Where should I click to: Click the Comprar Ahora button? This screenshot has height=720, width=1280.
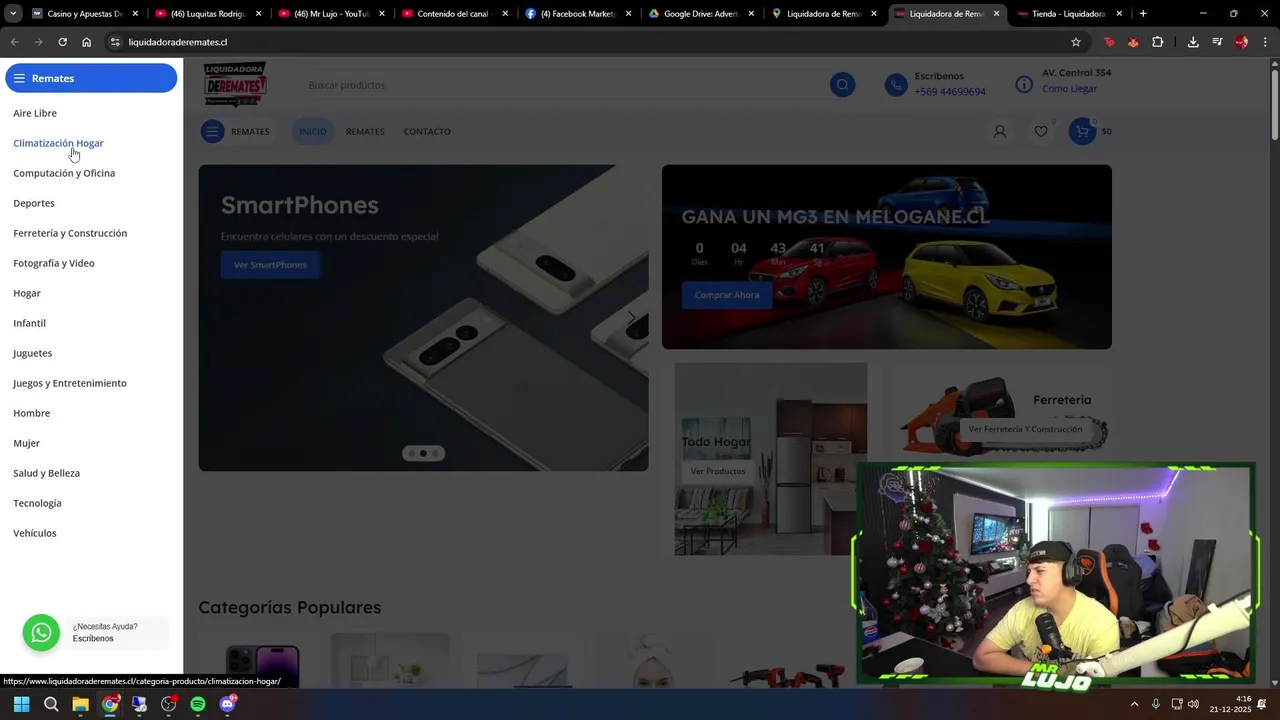click(727, 295)
